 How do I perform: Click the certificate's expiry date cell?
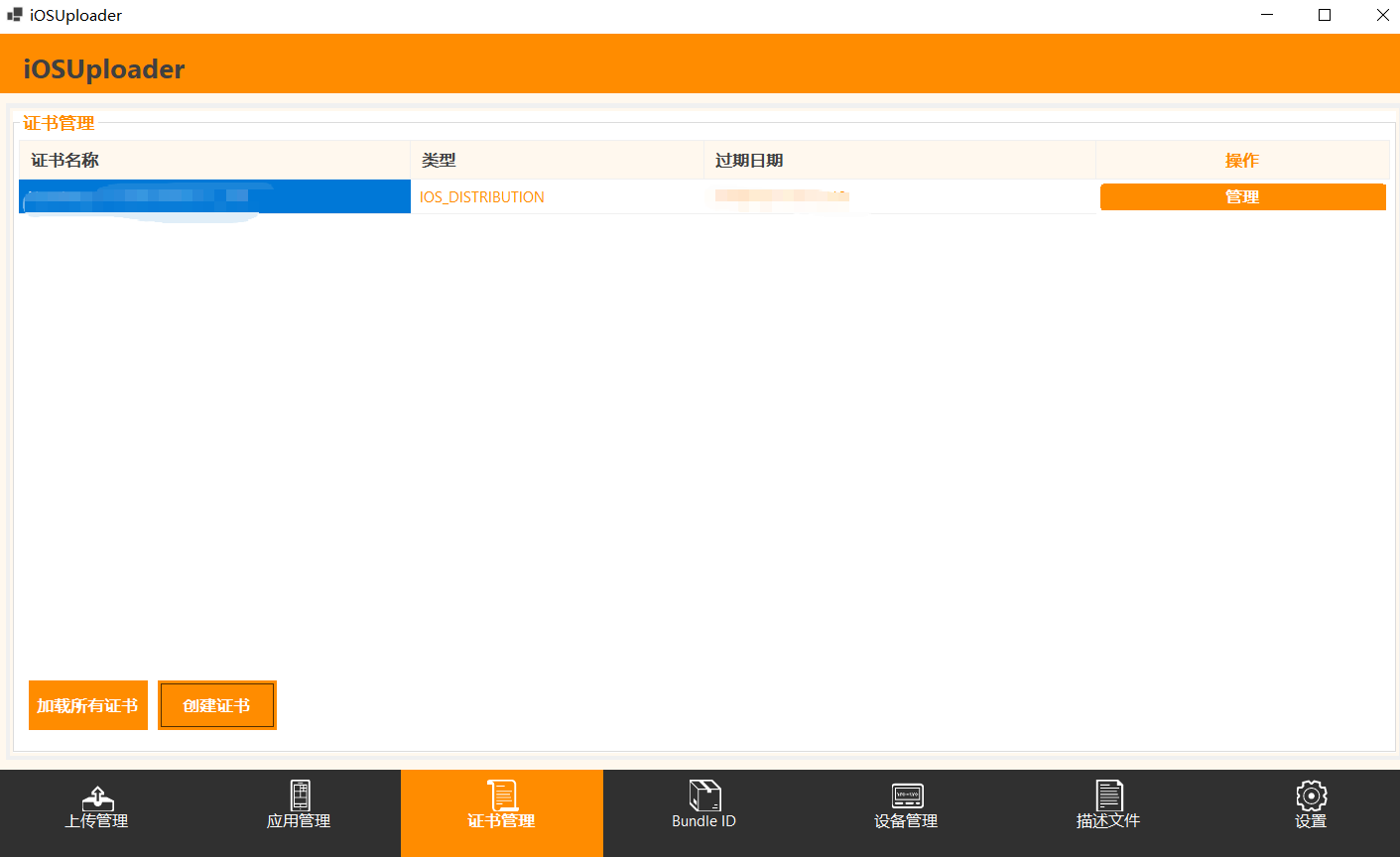coord(782,196)
